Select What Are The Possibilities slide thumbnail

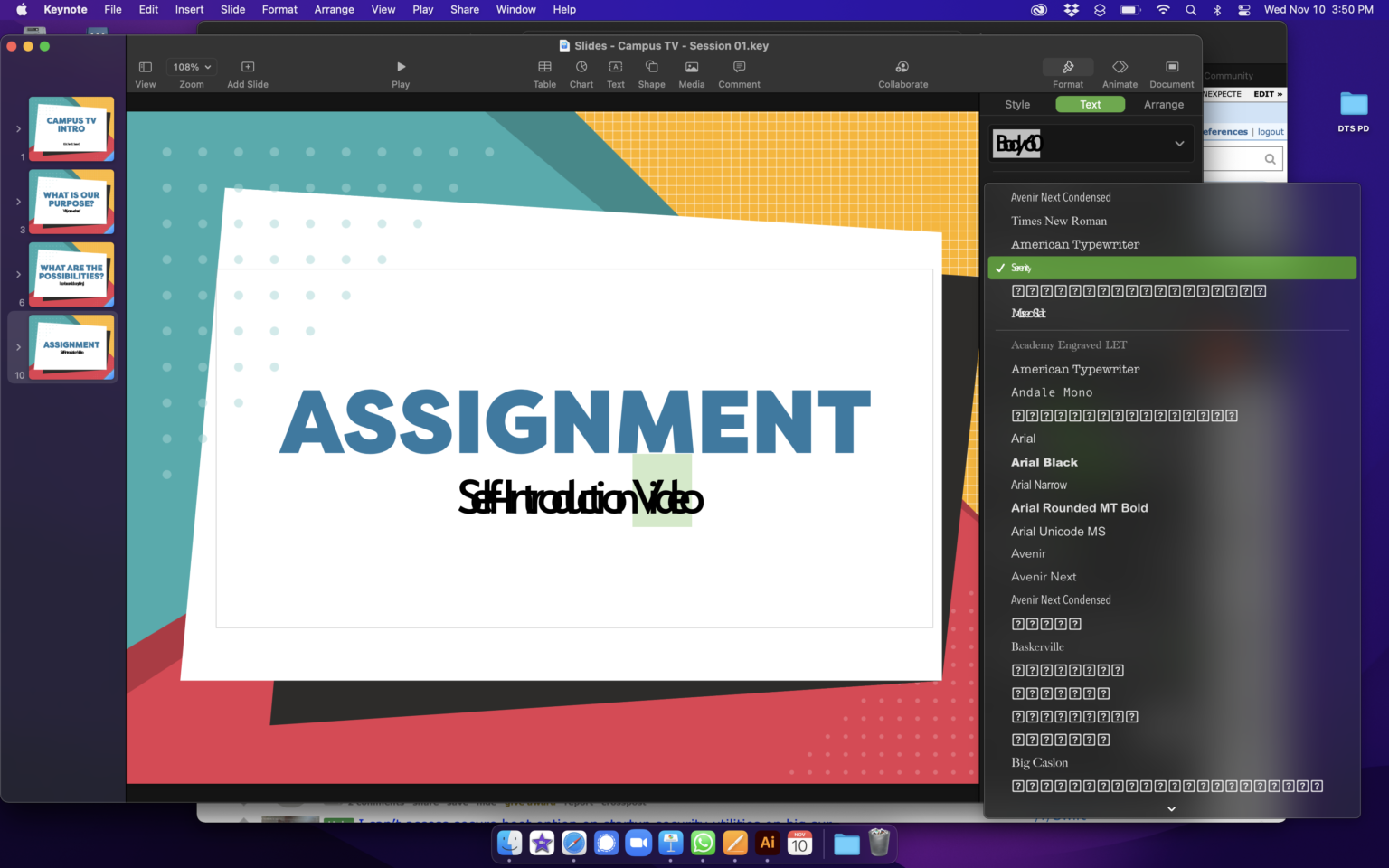click(x=71, y=274)
